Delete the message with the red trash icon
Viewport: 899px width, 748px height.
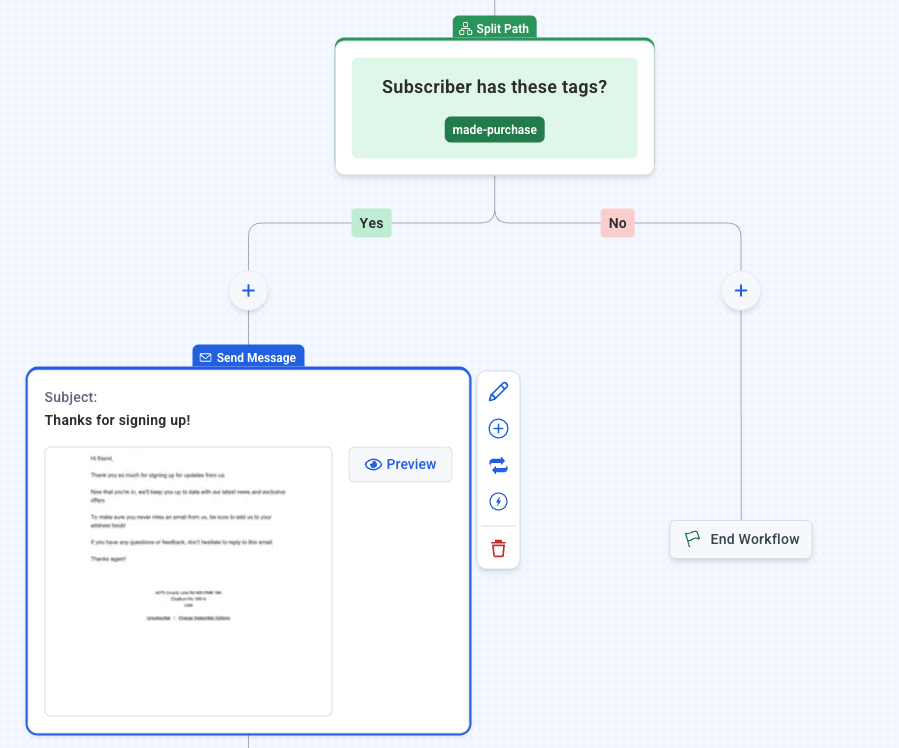point(498,549)
